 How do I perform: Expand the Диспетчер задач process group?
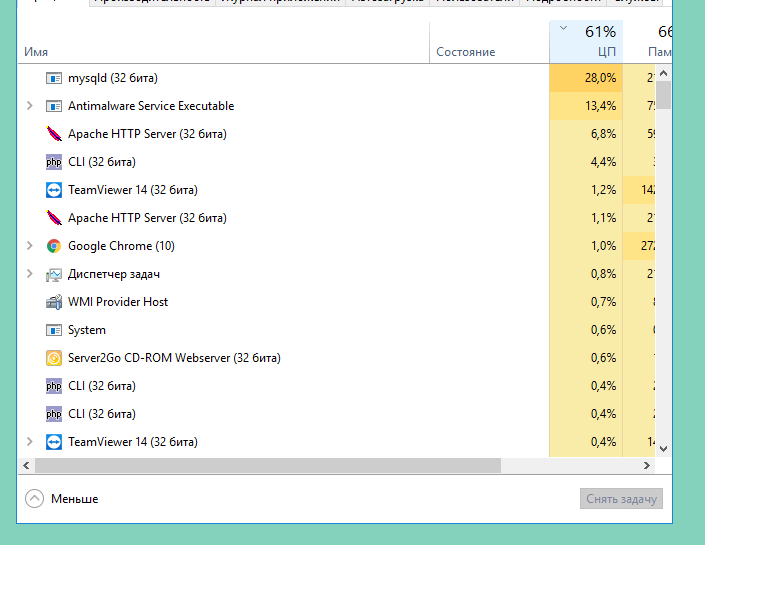coord(29,274)
